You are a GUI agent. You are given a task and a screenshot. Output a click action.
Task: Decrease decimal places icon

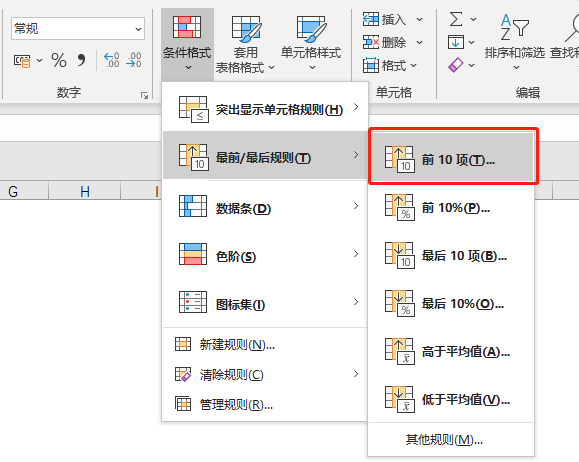coord(134,60)
